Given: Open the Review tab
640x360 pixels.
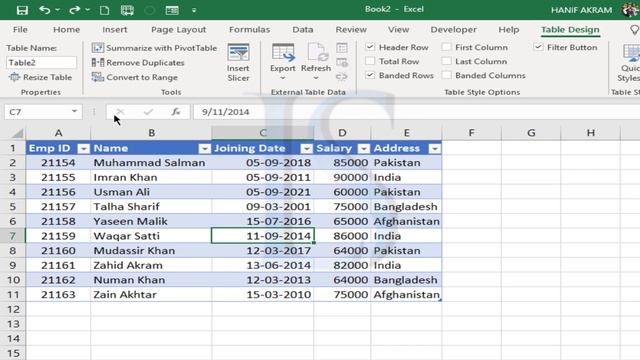Looking at the screenshot, I should tap(351, 29).
